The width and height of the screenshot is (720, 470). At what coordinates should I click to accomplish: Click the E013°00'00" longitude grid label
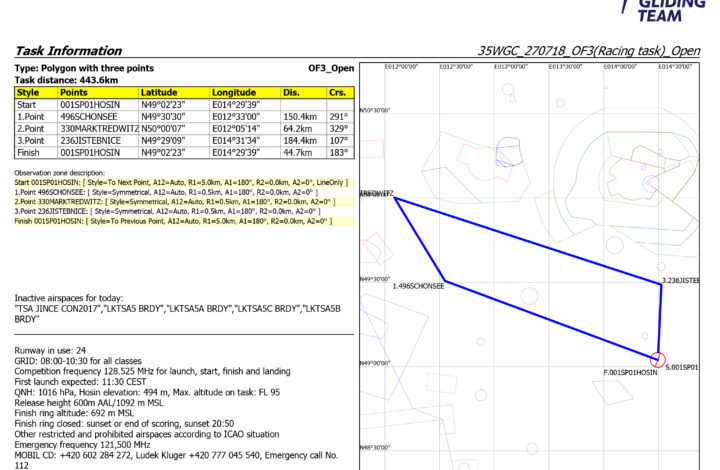coord(511,67)
